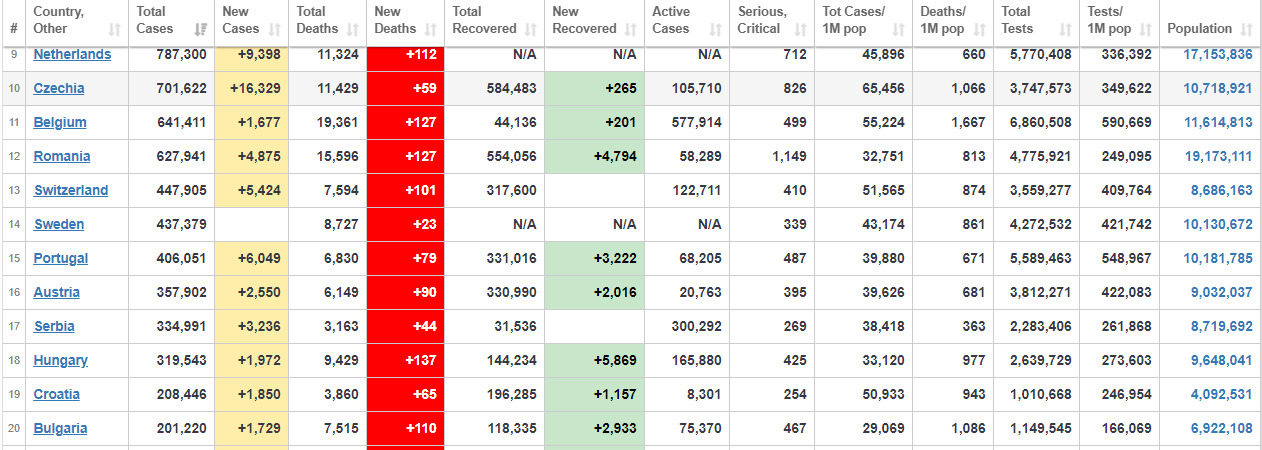Click Population column sort icon
The width and height of the screenshot is (1262, 450).
coord(1247,29)
